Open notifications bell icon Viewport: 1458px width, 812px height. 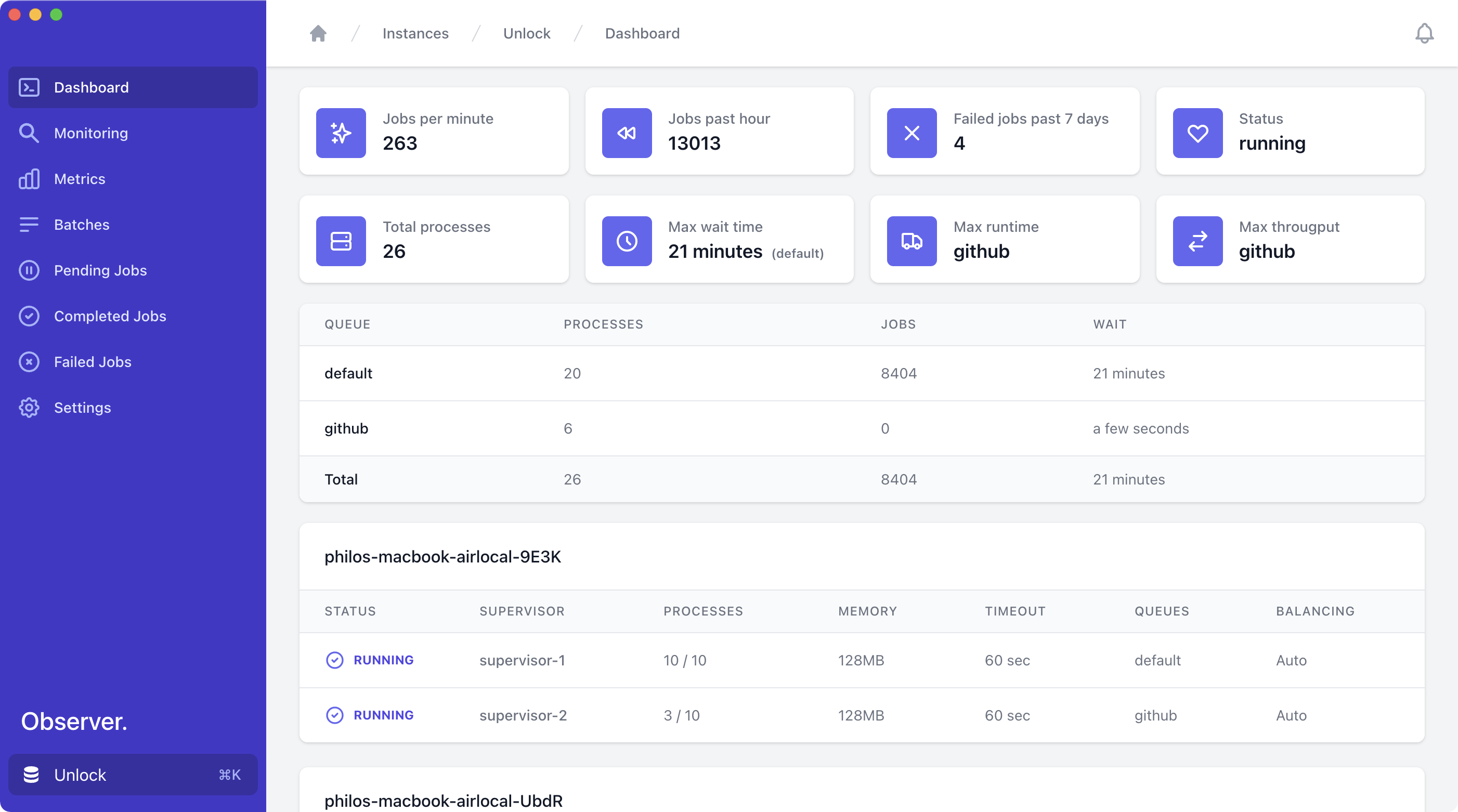pyautogui.click(x=1424, y=33)
